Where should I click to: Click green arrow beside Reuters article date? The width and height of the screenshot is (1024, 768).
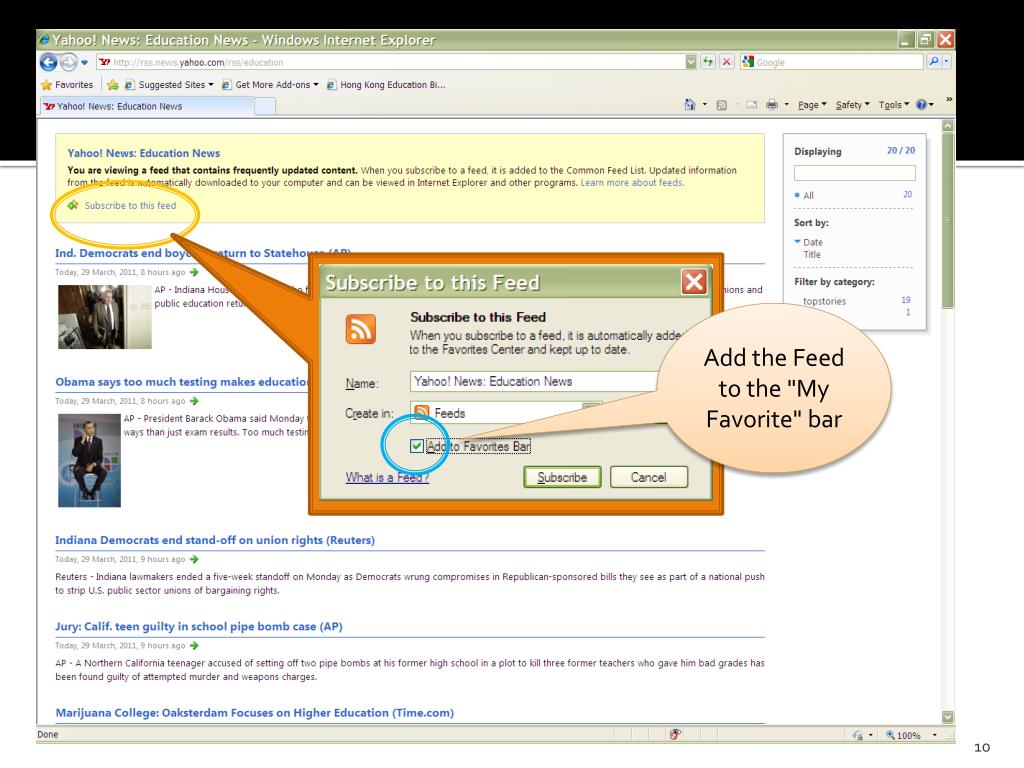(x=194, y=559)
